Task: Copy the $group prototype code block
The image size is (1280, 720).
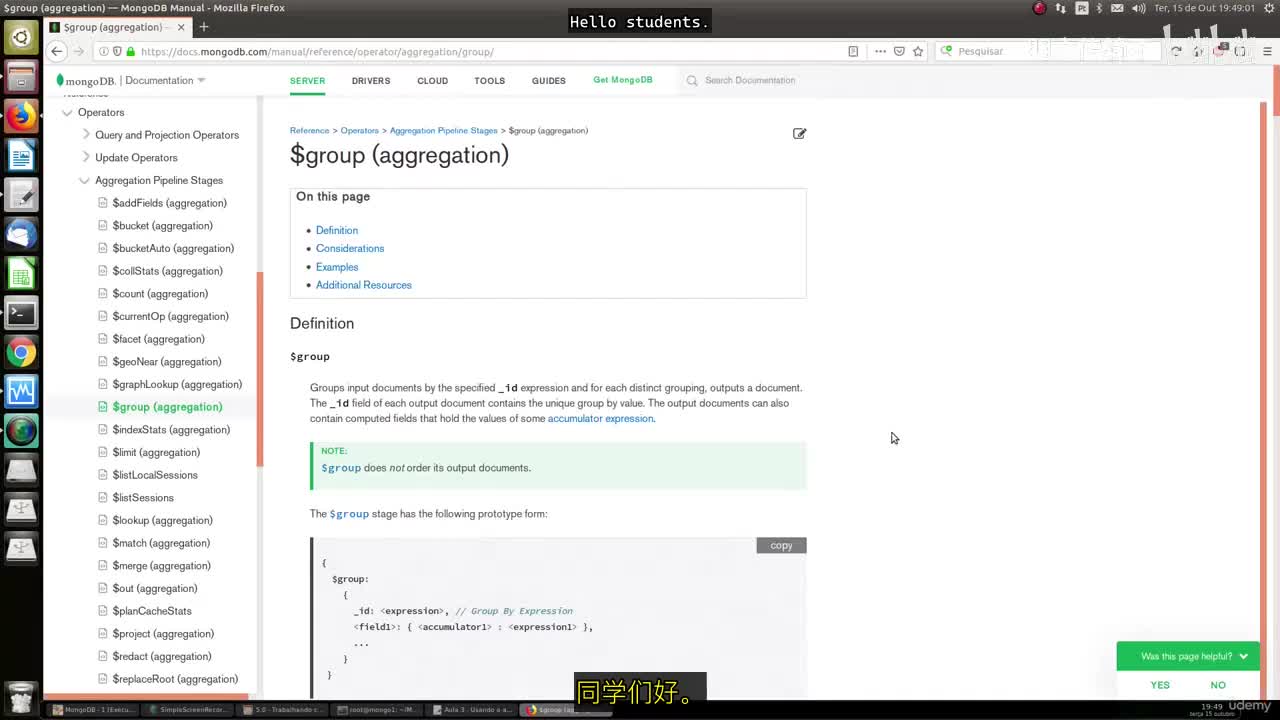Action: [781, 545]
